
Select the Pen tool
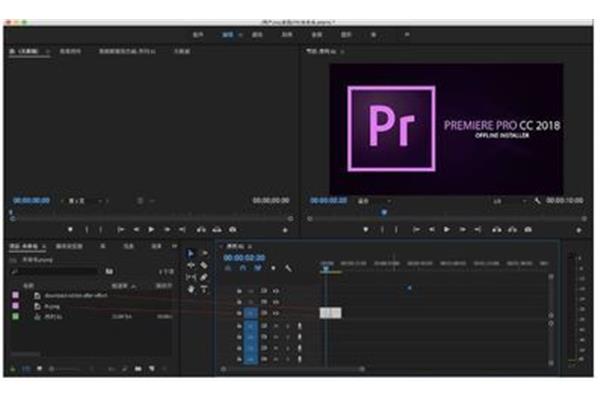pos(204,277)
